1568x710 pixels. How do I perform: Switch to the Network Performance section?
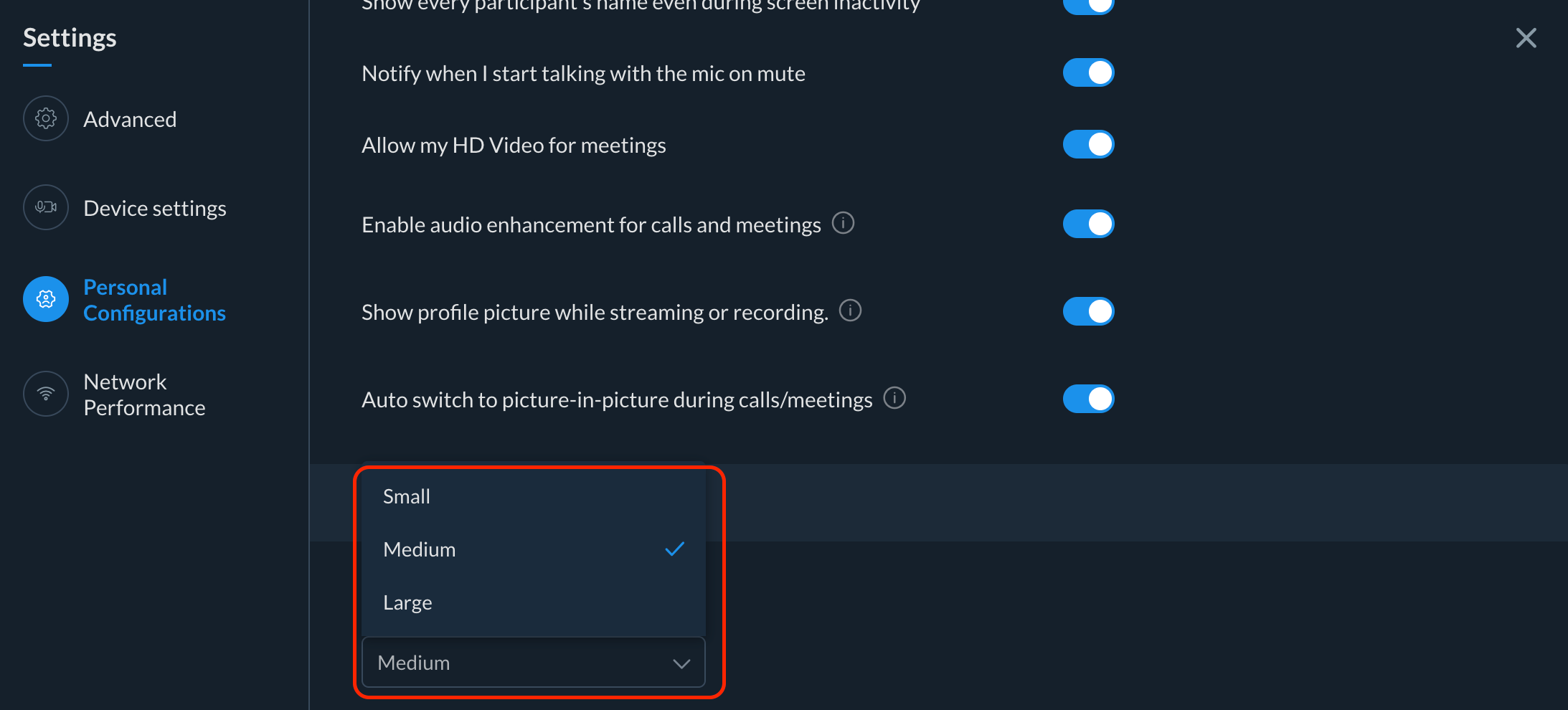(x=144, y=394)
